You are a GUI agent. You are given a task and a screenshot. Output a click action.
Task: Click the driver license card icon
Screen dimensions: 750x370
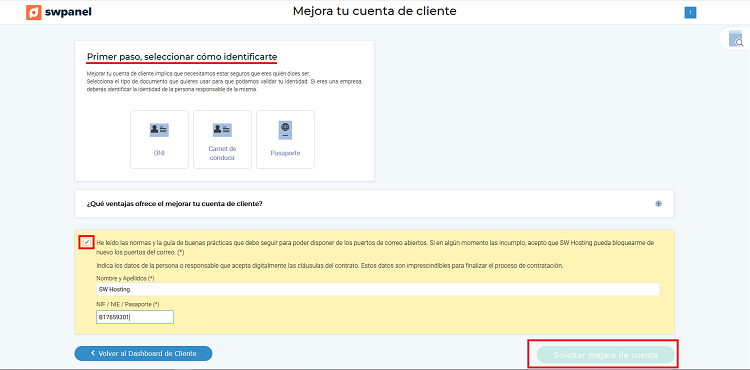(222, 130)
